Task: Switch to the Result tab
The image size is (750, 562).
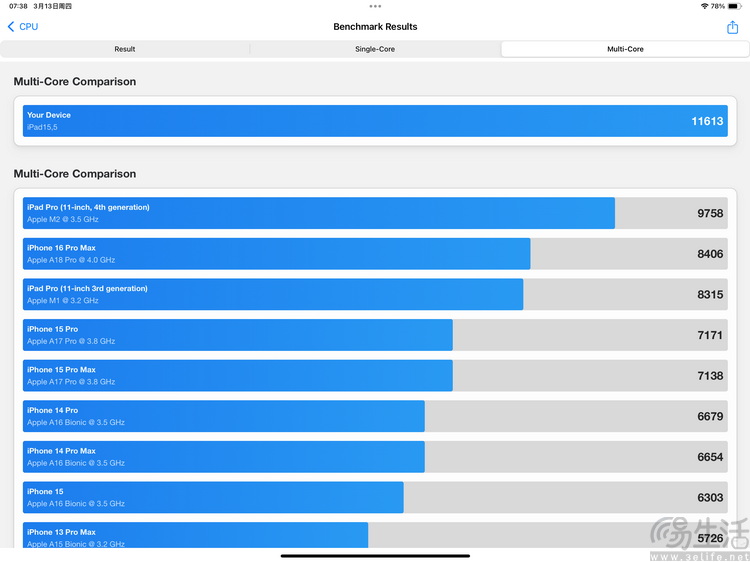Action: tap(125, 49)
